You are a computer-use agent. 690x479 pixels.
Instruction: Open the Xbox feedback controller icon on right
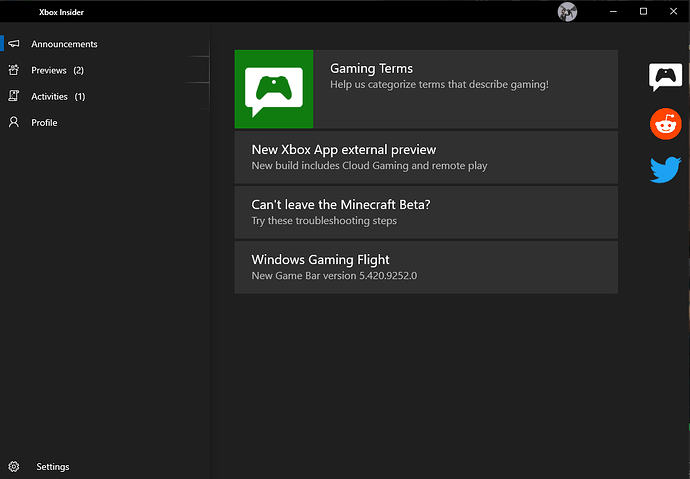[665, 77]
